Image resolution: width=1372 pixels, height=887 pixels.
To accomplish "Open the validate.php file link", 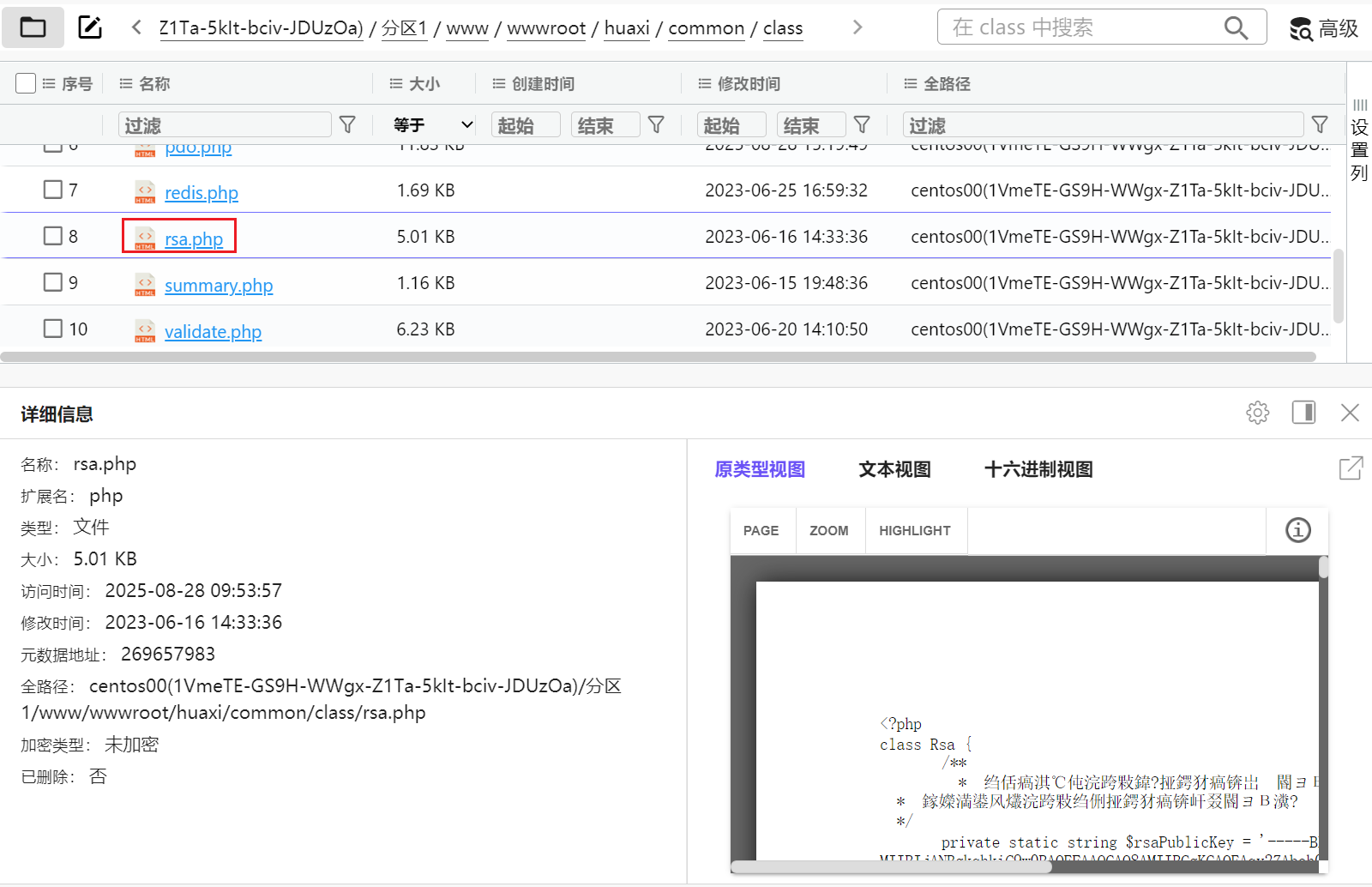I will coord(213,332).
